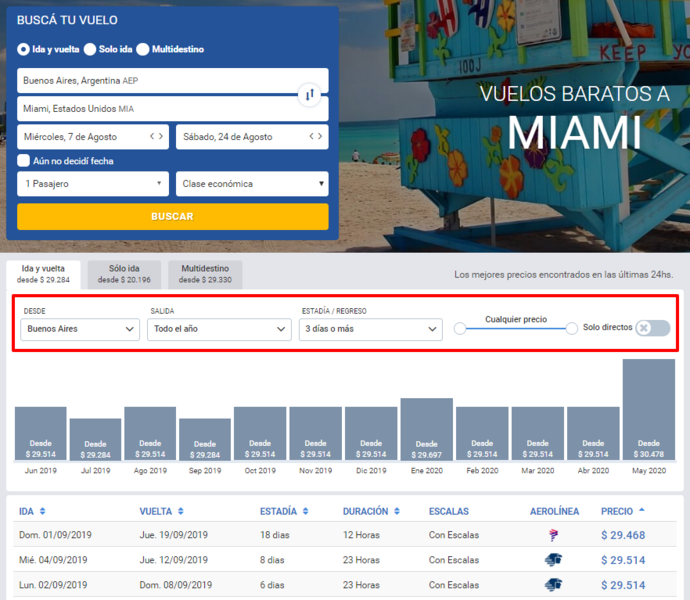690x600 pixels.
Task: Swap origin and destination with the arrows icon
Action: [x=310, y=94]
